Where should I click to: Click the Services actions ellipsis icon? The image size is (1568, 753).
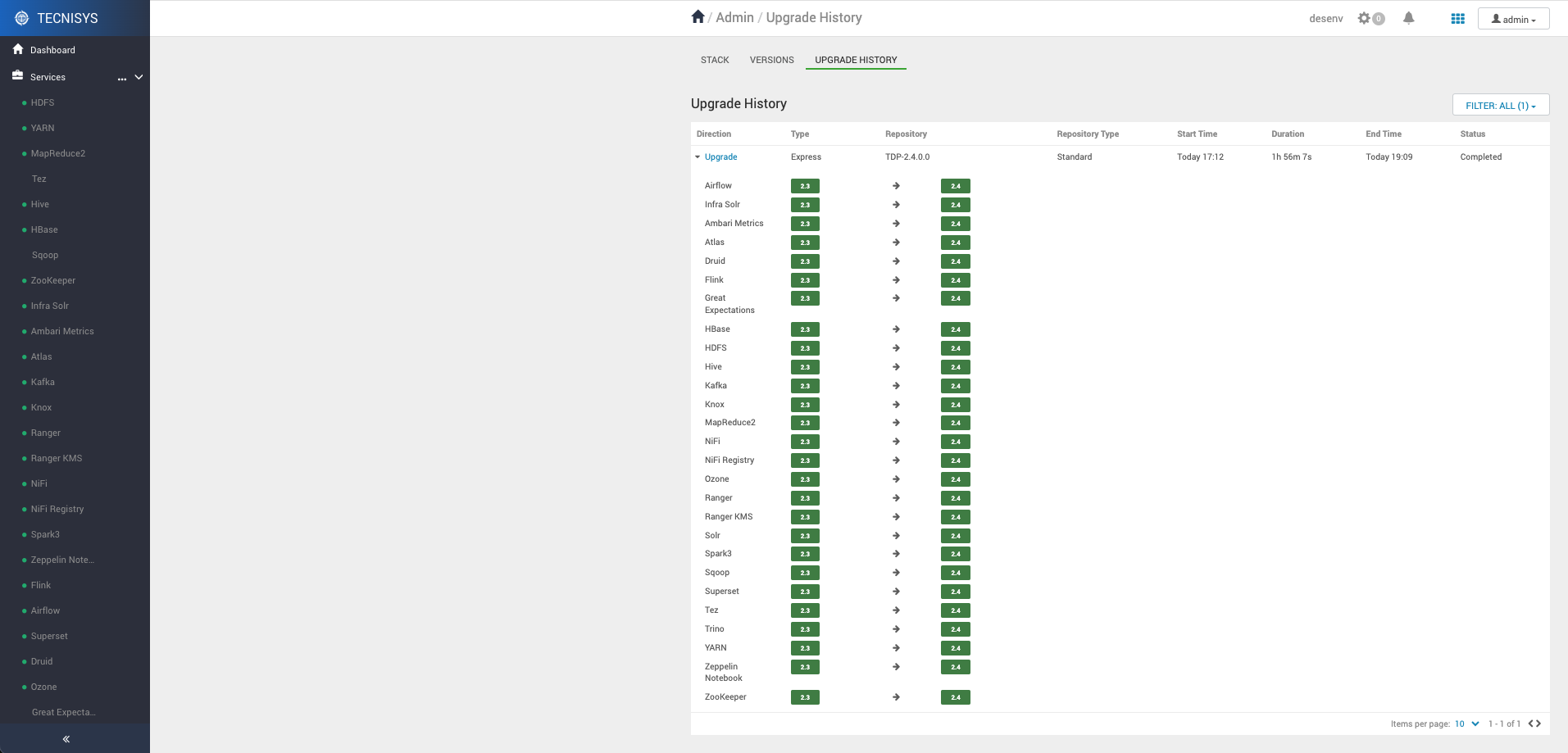click(x=122, y=78)
